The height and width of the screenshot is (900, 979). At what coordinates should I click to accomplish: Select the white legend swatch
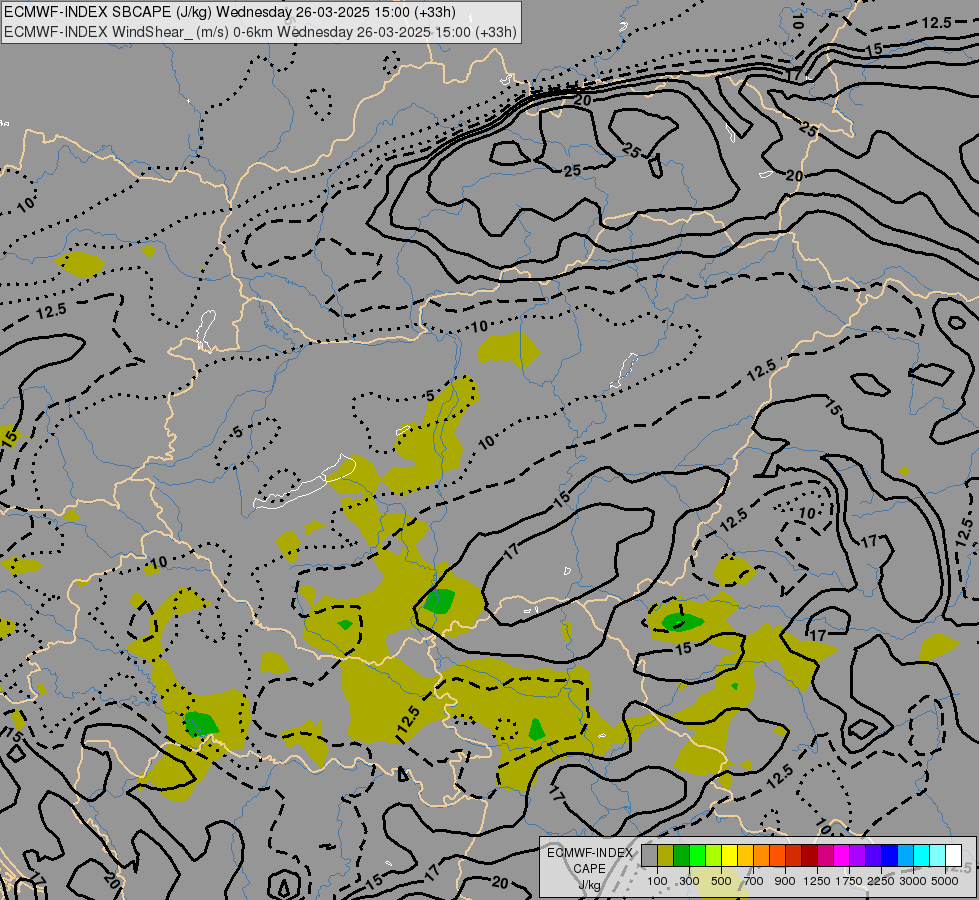click(x=953, y=855)
